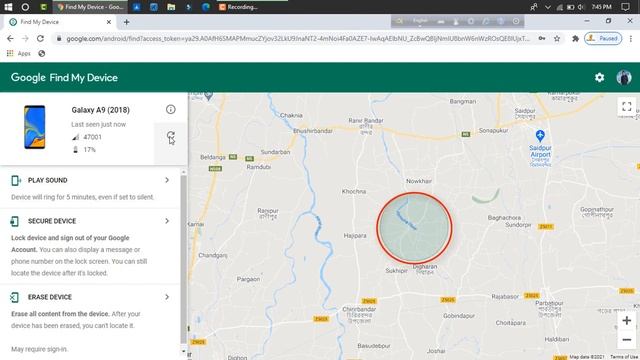Screen dimensions: 640x360
Task: Reload the page in Chrome
Action: (x=40, y=38)
